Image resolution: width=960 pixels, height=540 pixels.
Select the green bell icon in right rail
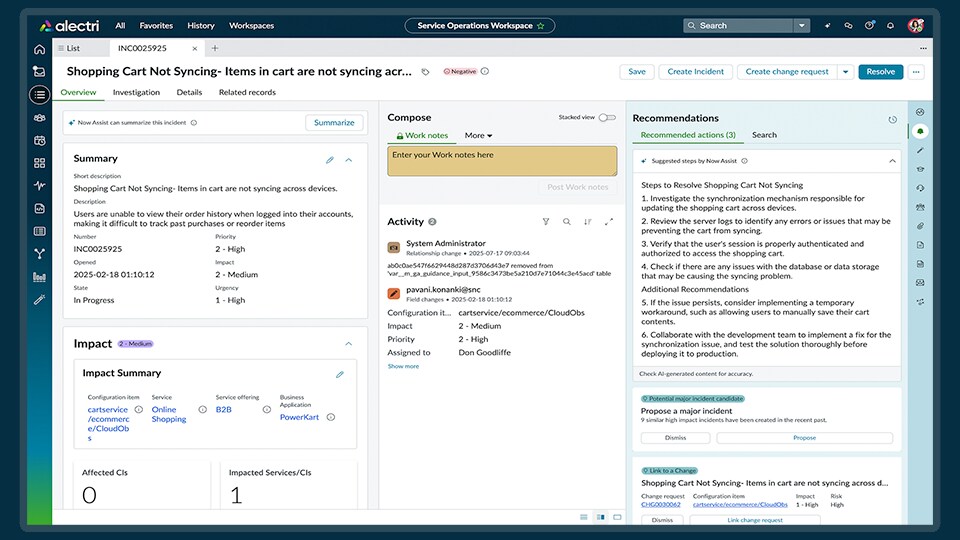tap(920, 132)
